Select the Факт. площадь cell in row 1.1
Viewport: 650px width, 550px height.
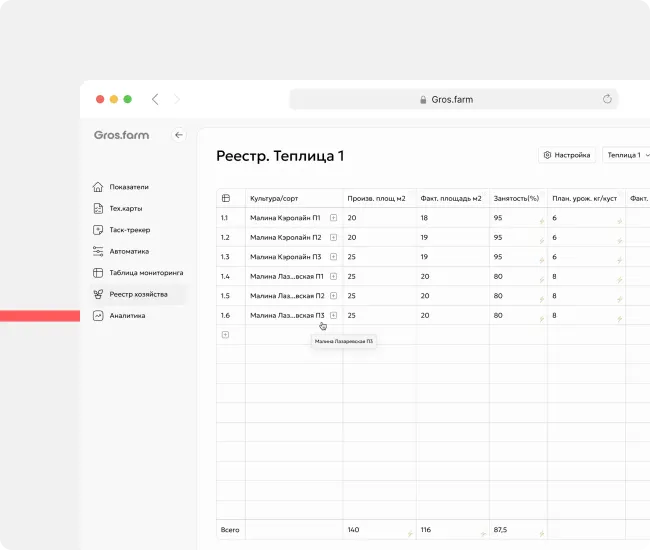coord(452,218)
